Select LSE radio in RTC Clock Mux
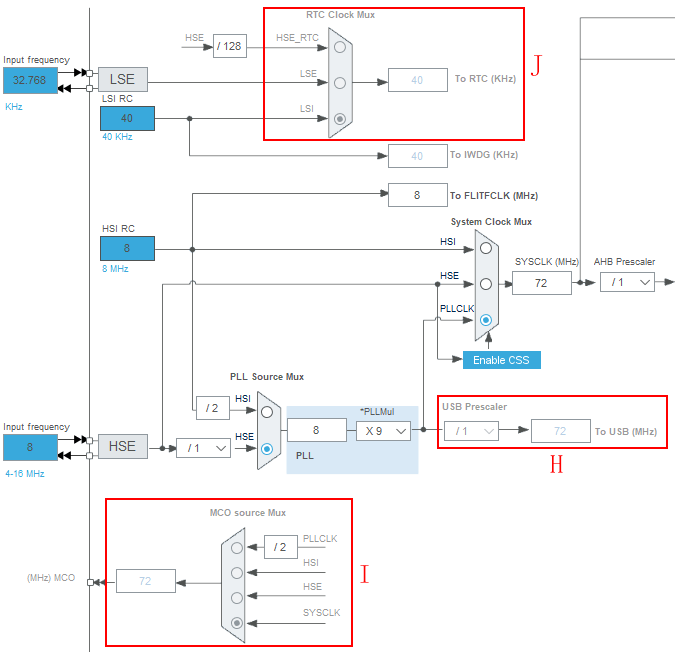The image size is (675, 652). tap(340, 83)
